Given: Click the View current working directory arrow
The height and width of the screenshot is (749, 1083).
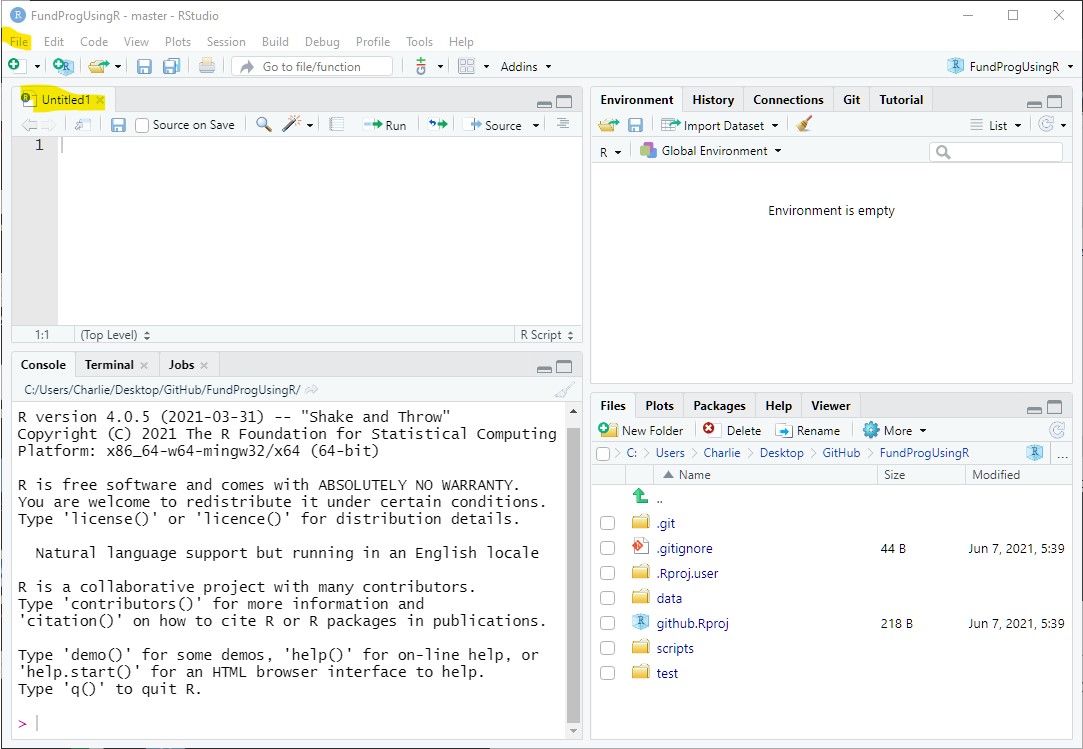Looking at the screenshot, I should click(x=312, y=390).
